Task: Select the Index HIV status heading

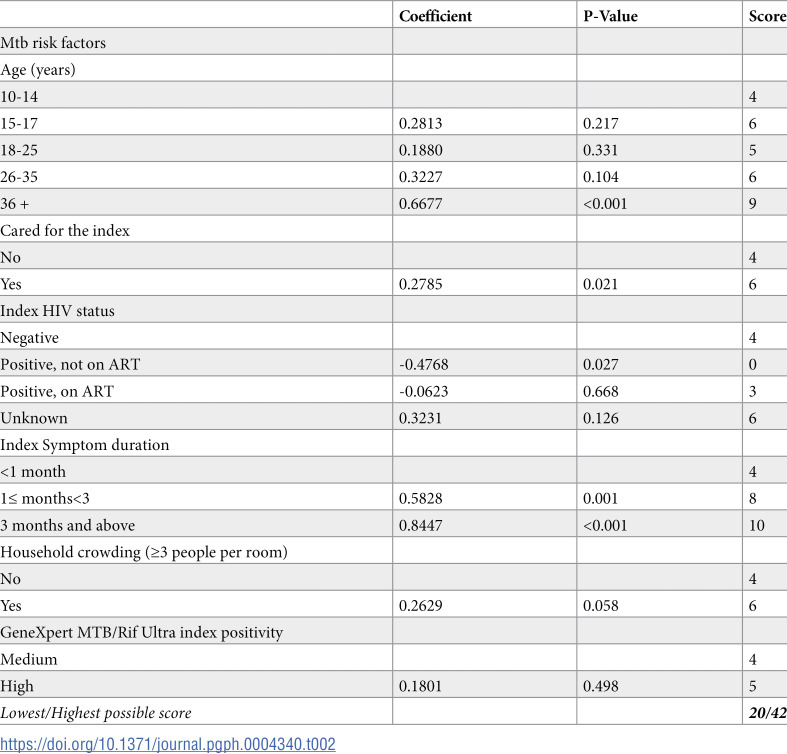Action: (57, 311)
